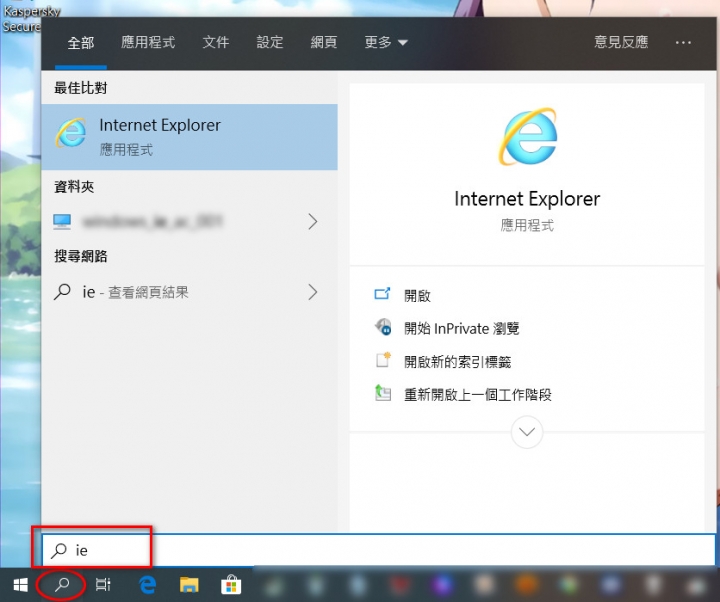
Task: Click the new tab page icon
Action: pyautogui.click(x=383, y=360)
